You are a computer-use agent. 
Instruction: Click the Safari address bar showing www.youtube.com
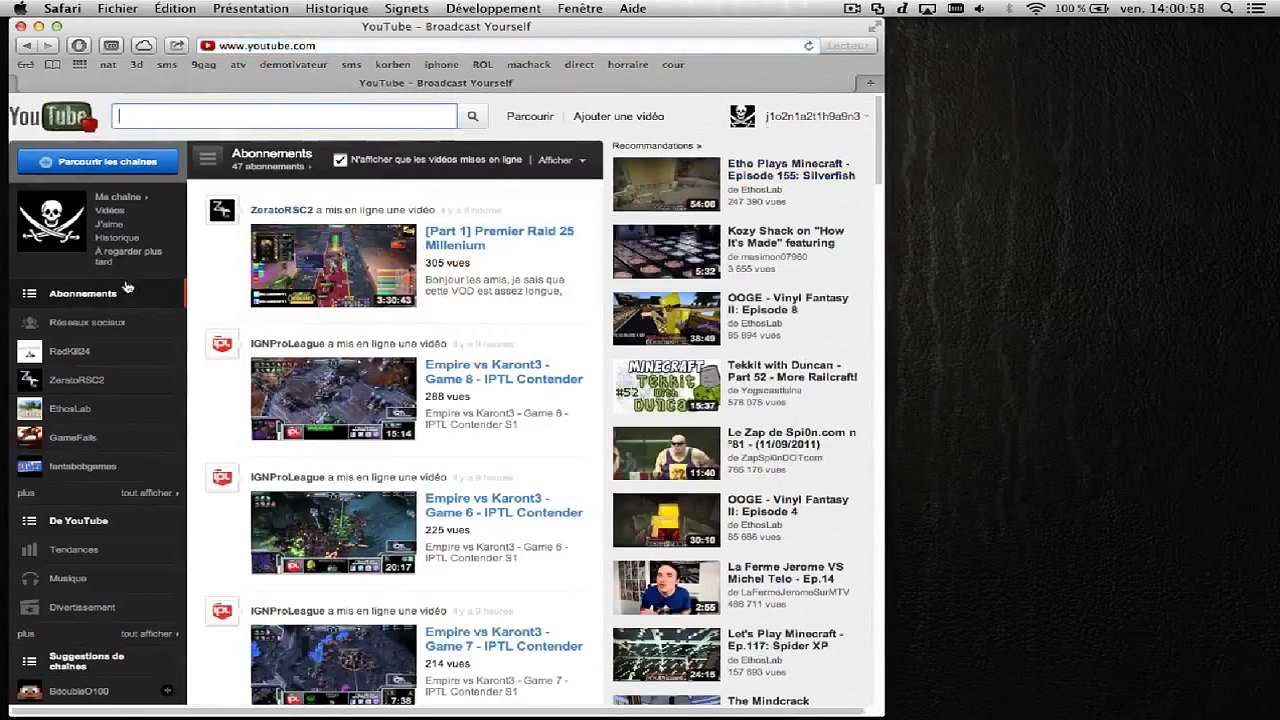(x=506, y=46)
